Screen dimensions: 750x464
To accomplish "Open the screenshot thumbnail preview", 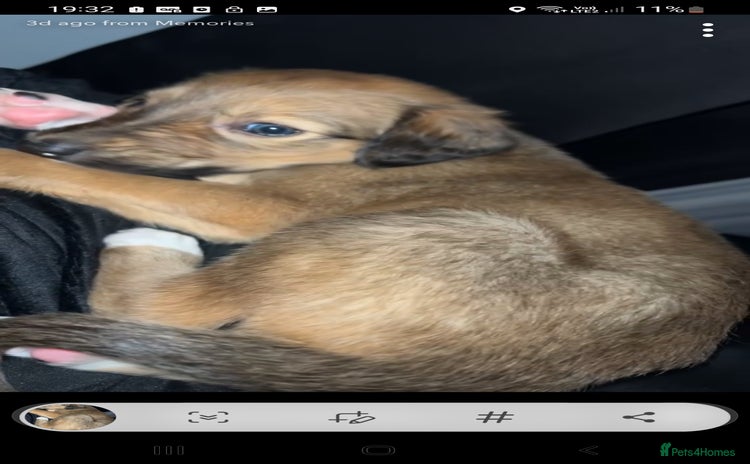I will tap(69, 417).
